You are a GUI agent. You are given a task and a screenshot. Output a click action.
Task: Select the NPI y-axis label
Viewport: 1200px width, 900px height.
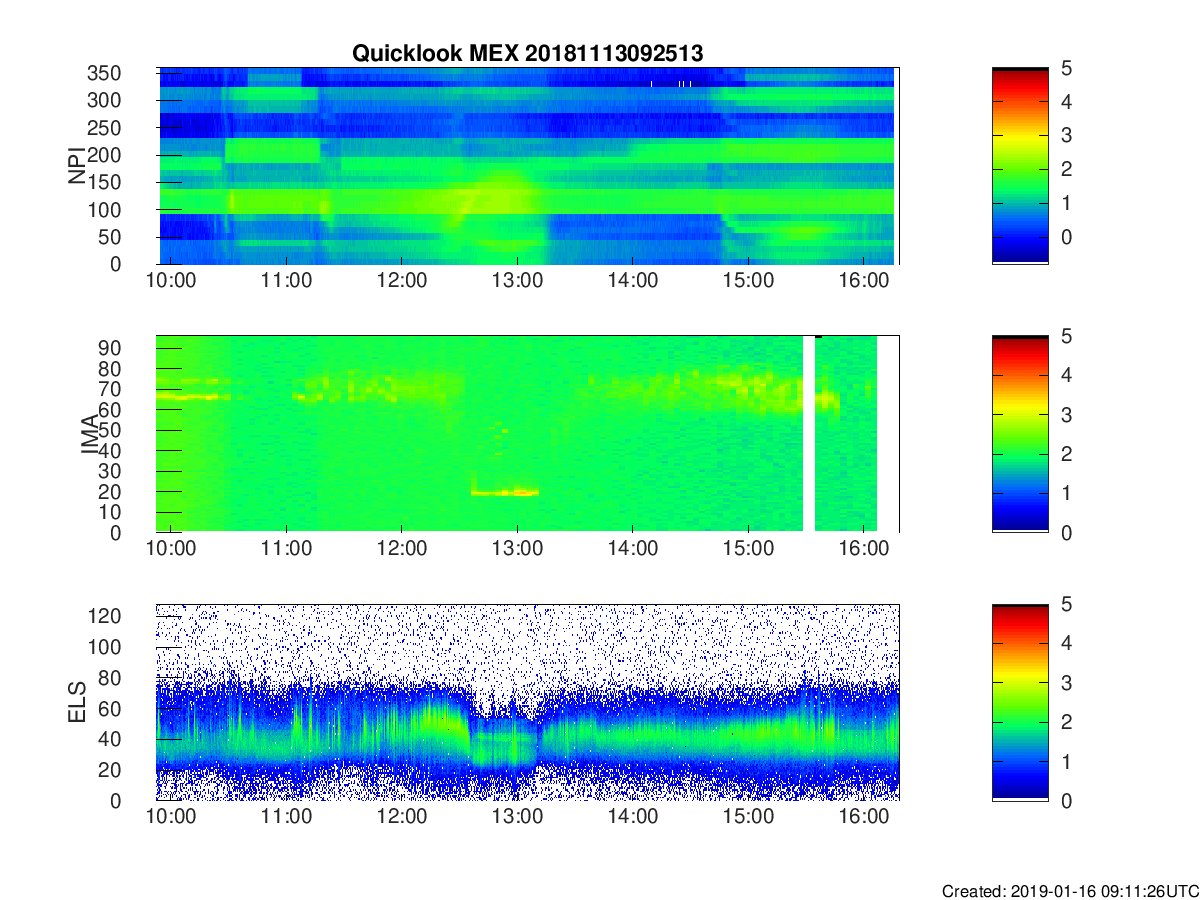[x=76, y=166]
